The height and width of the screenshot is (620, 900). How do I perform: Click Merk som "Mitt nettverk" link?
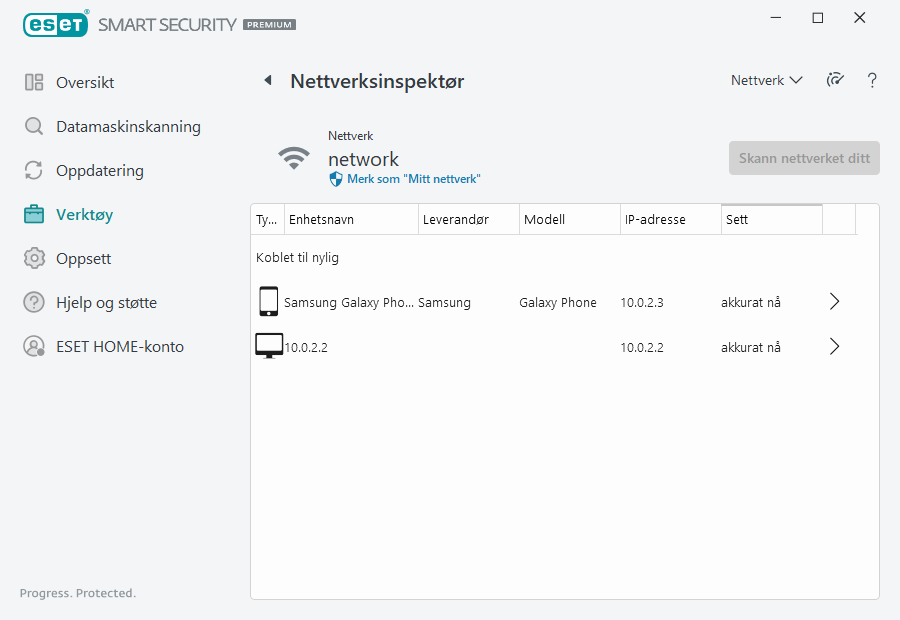click(413, 179)
